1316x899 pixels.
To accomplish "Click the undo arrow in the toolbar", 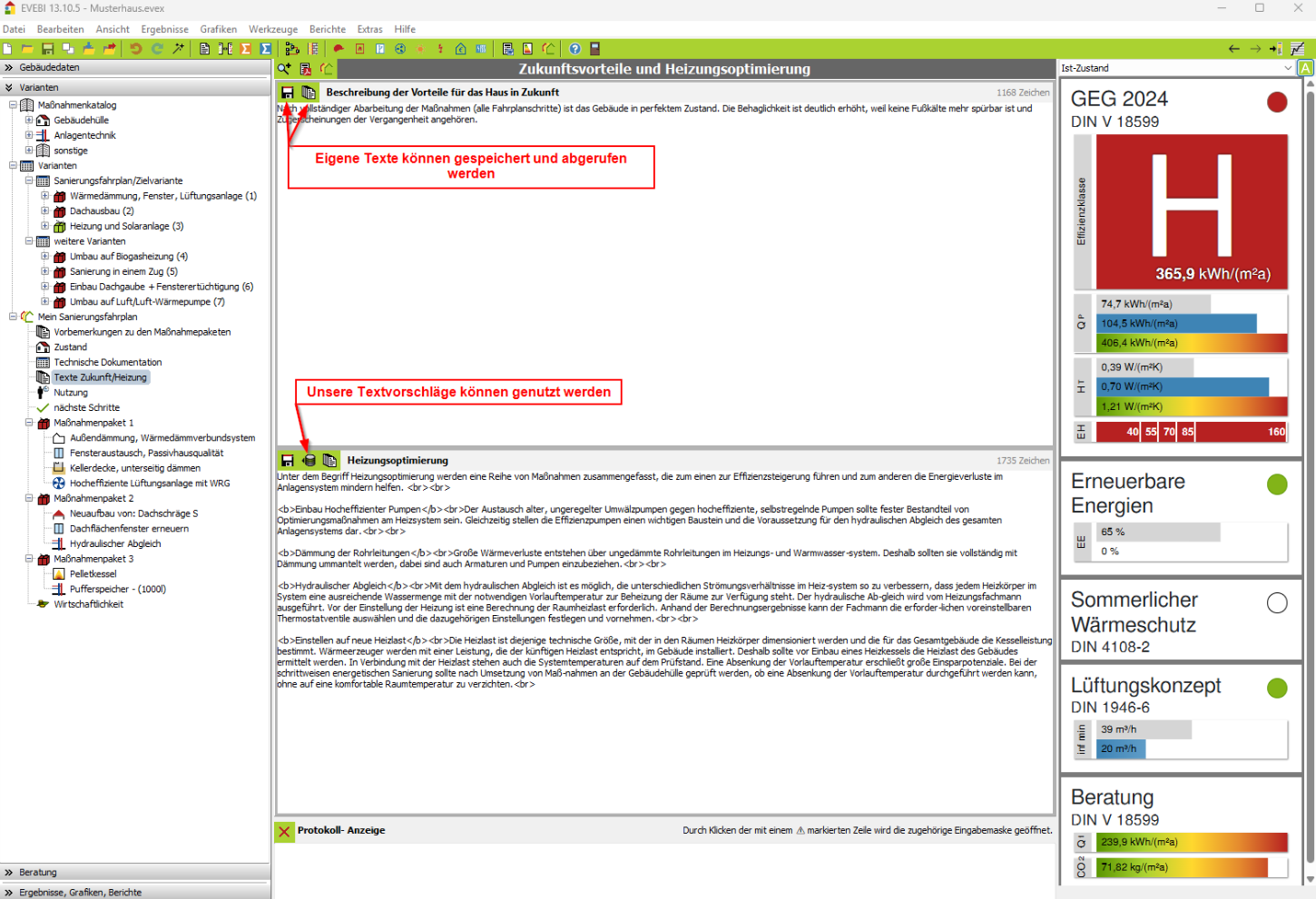I will coord(136,49).
